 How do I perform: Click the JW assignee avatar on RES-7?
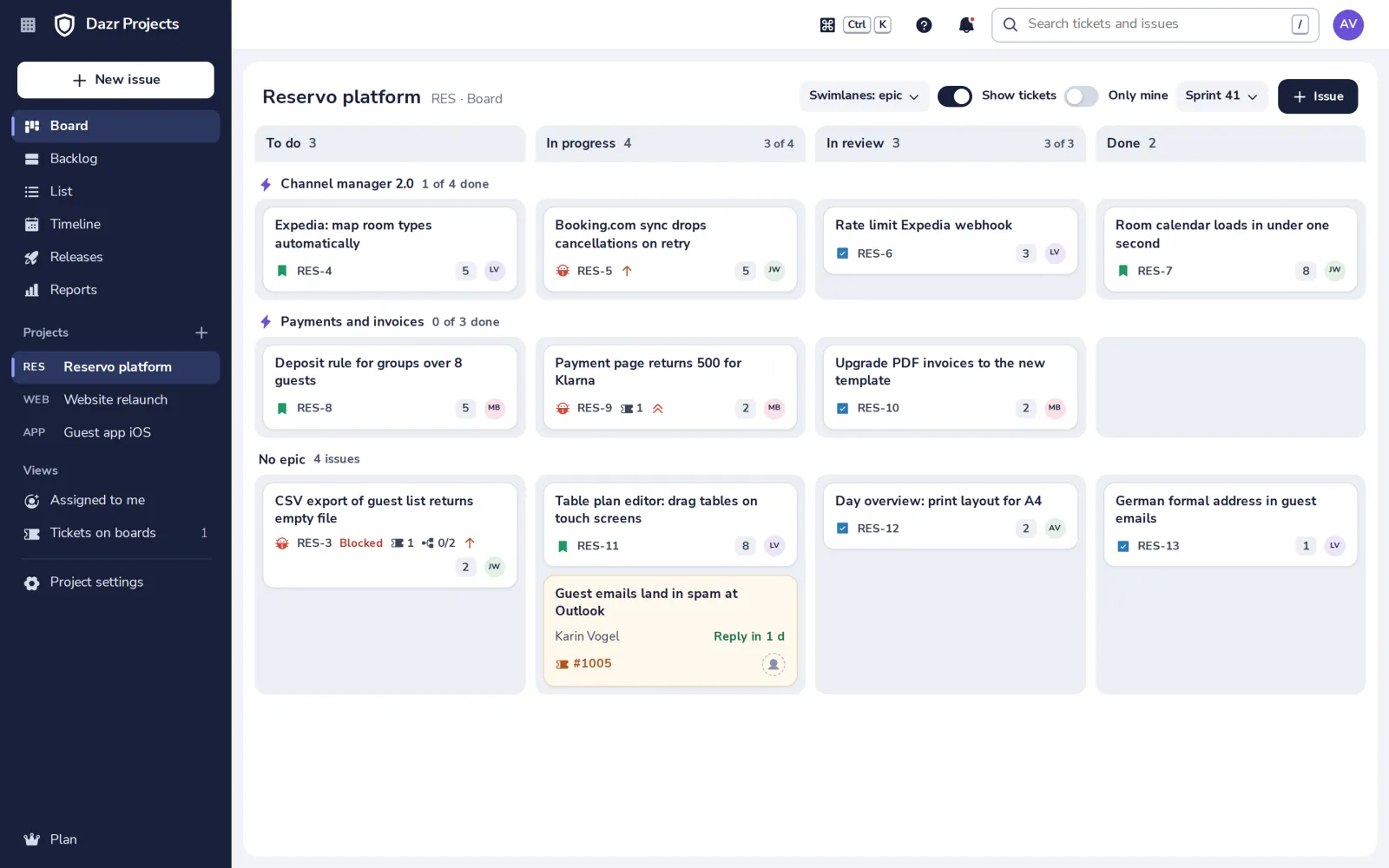pyautogui.click(x=1334, y=270)
